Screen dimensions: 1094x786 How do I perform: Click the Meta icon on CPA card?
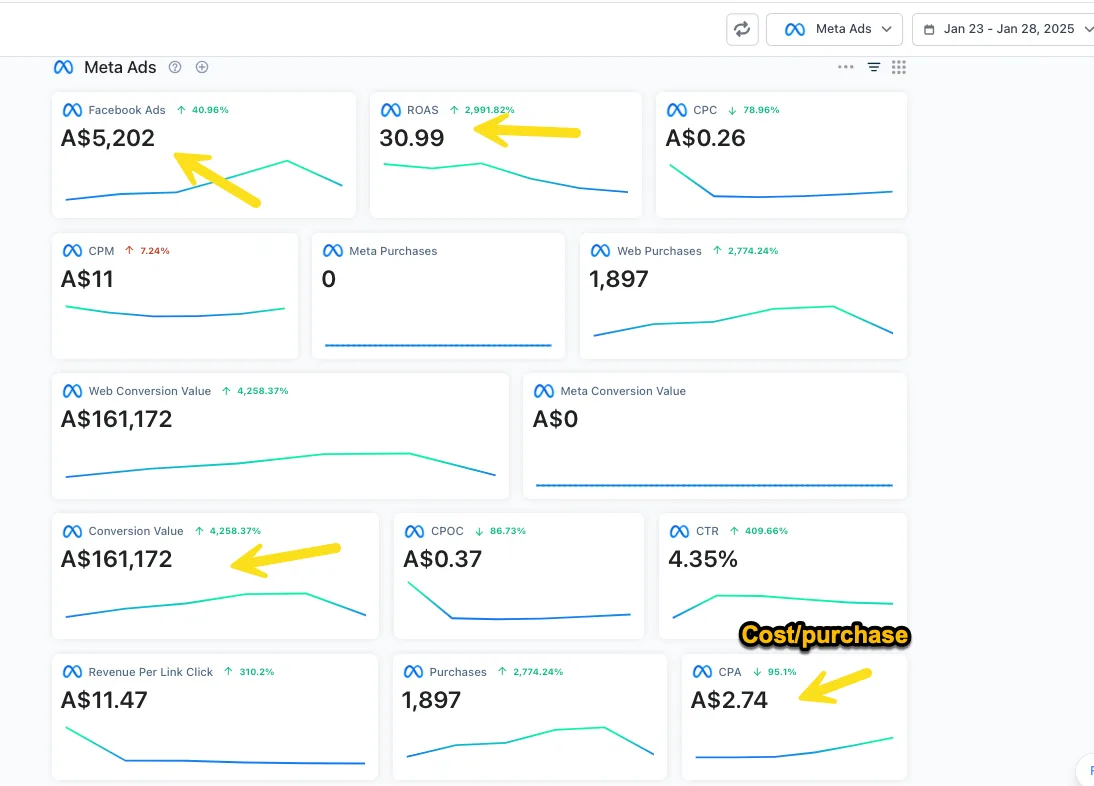(x=703, y=672)
